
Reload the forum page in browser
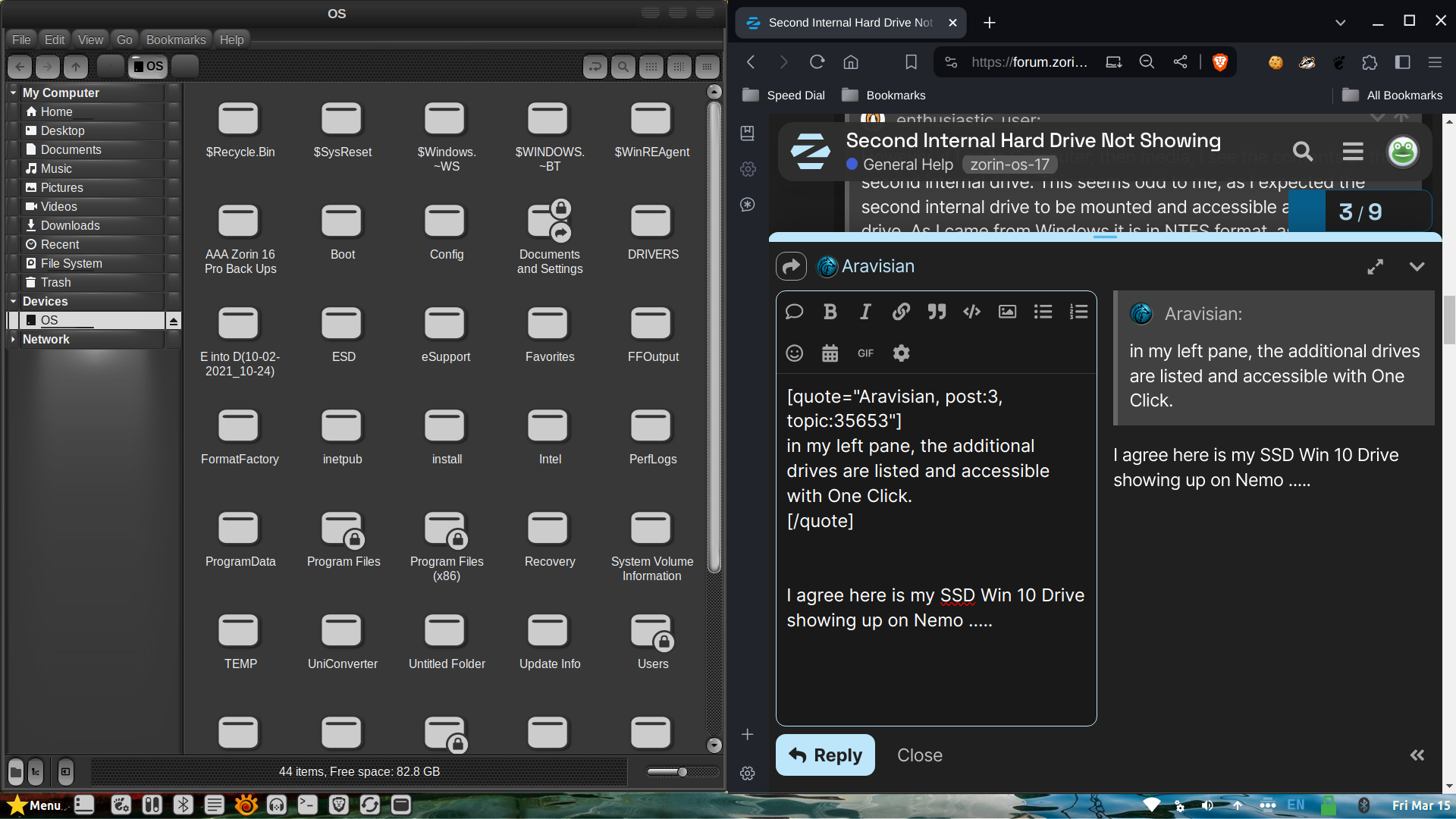(x=817, y=62)
